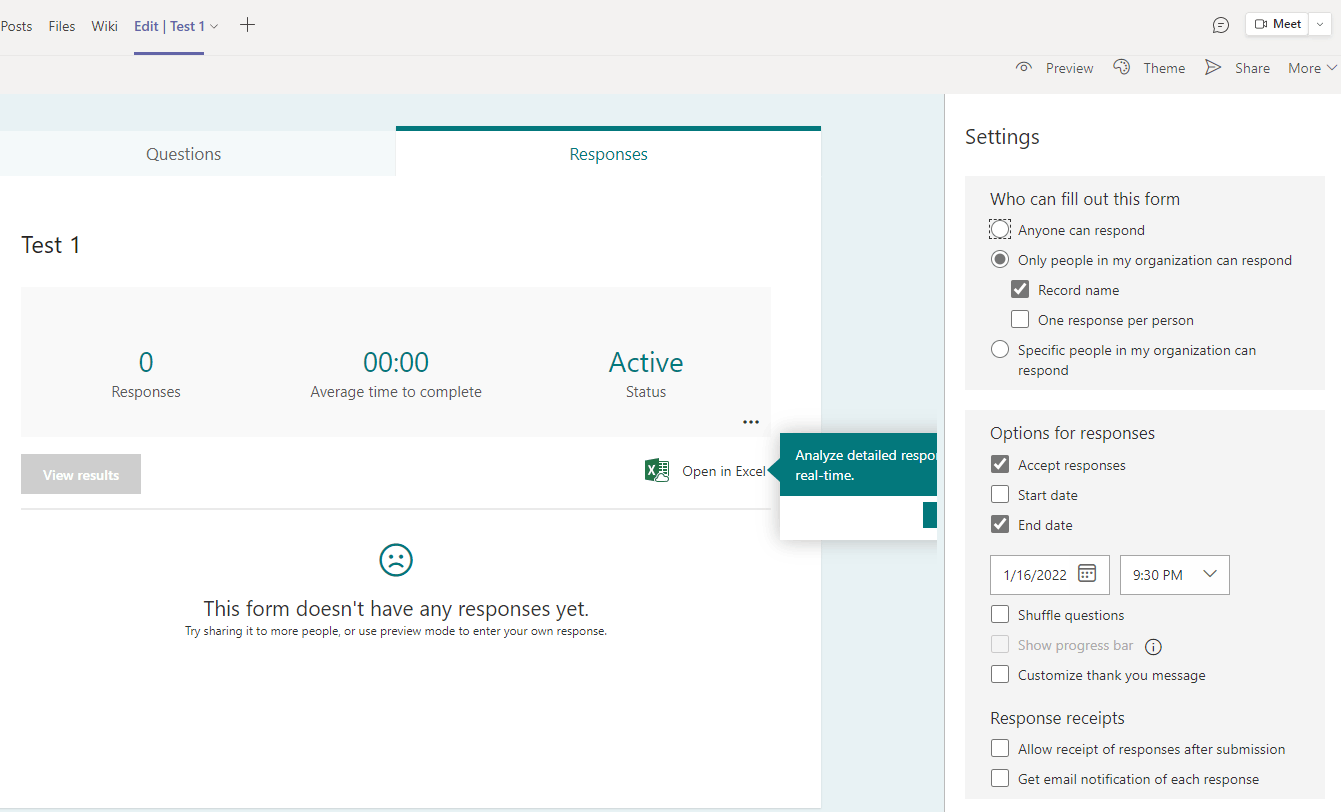This screenshot has height=812, width=1341.
Task: Click the Preview eye icon
Action: tap(1023, 68)
